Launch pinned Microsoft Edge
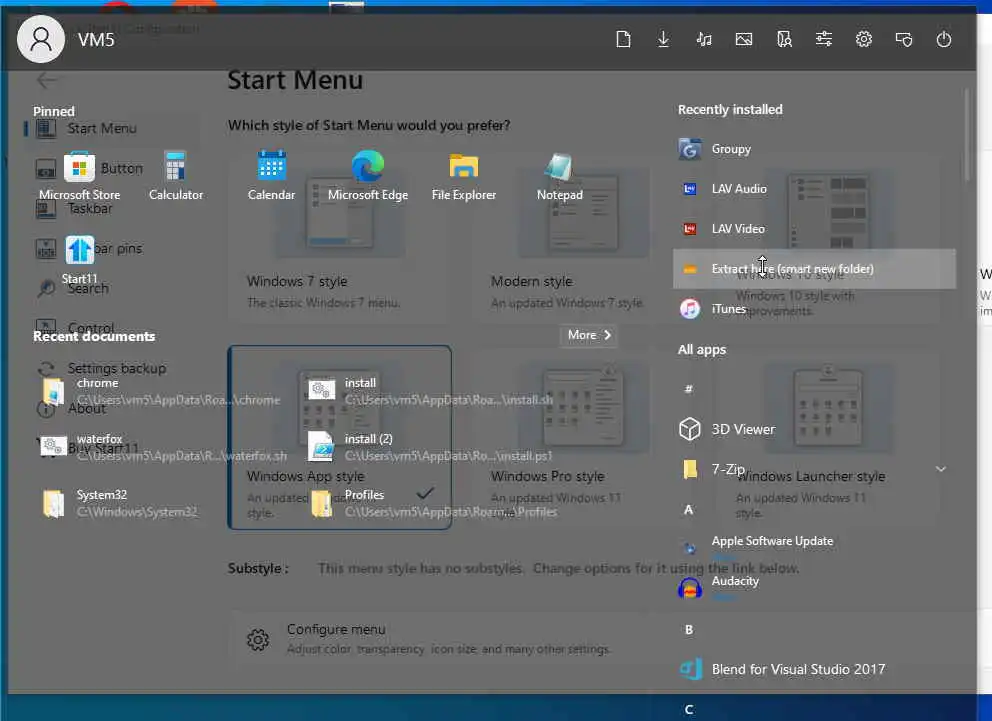This screenshot has height=721, width=992. [x=368, y=176]
